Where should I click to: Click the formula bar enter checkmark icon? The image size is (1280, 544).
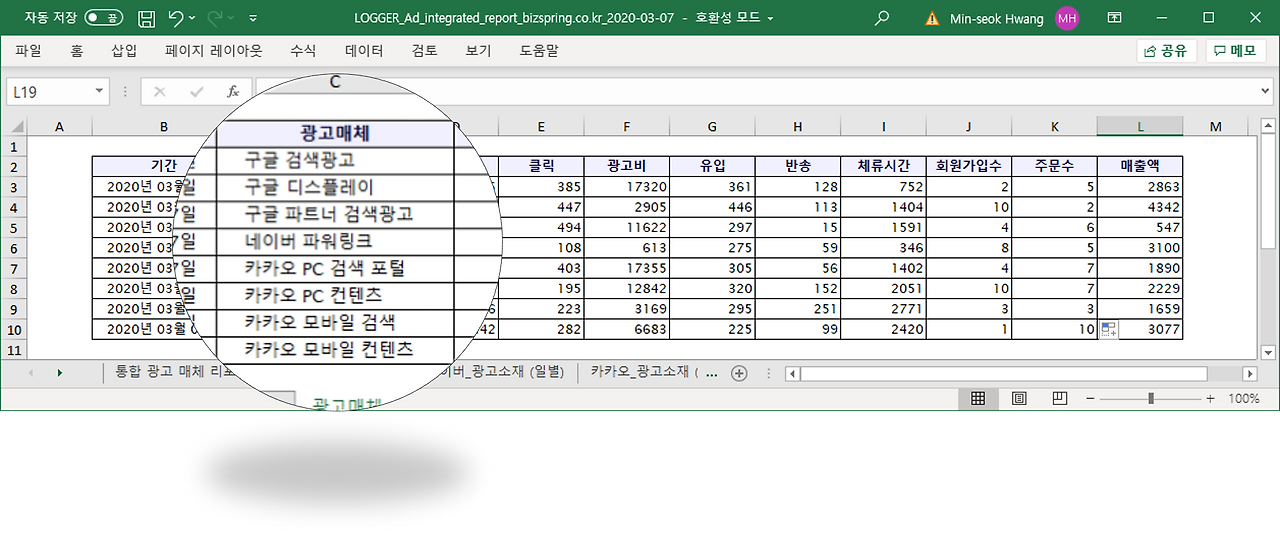tap(196, 92)
